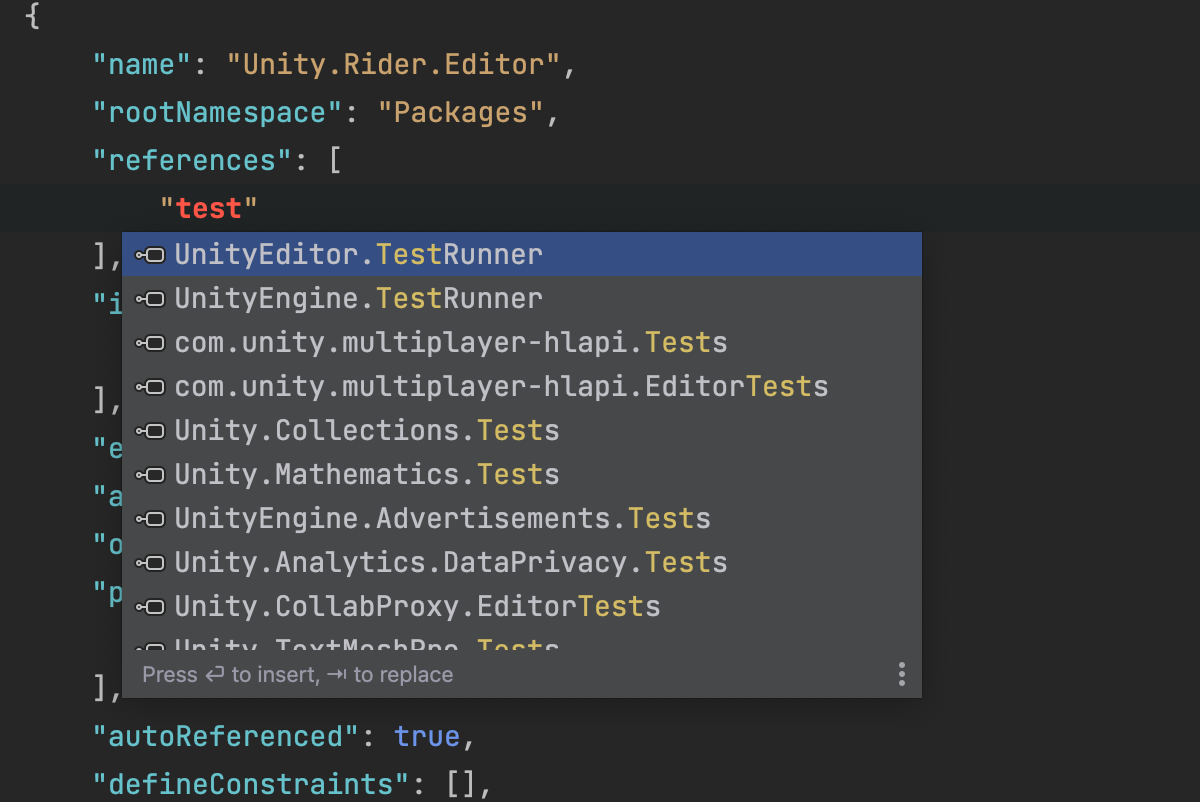This screenshot has width=1200, height=802.
Task: Choose com.unity.multiplayer-hlapi.Tests from the completion list
Action: tap(450, 343)
